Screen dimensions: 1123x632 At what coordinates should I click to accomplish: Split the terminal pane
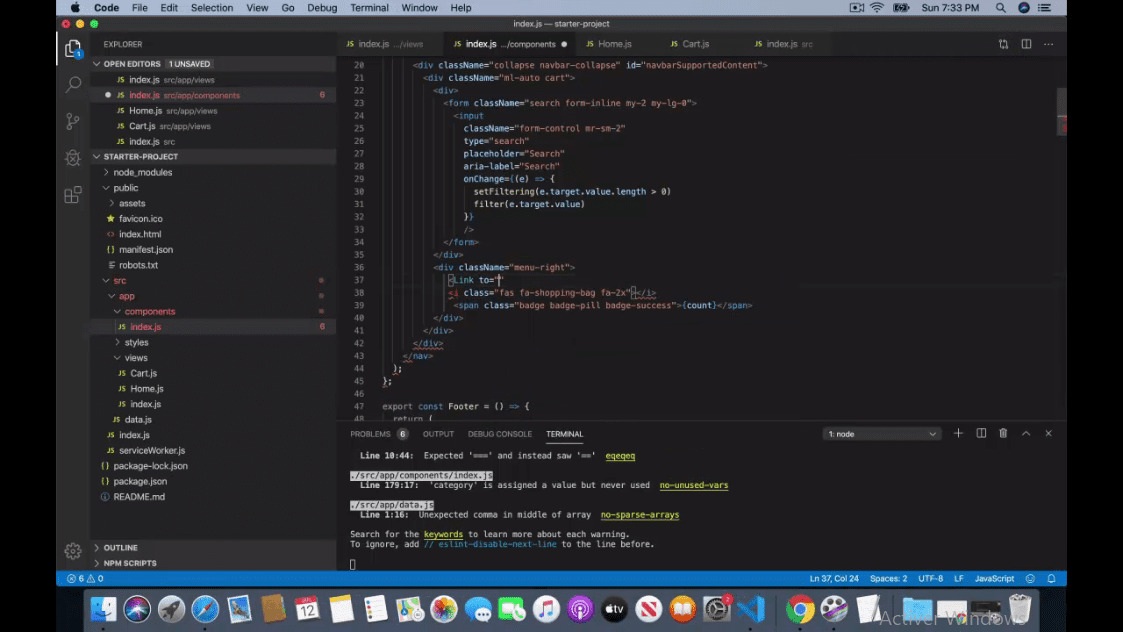[x=980, y=433]
